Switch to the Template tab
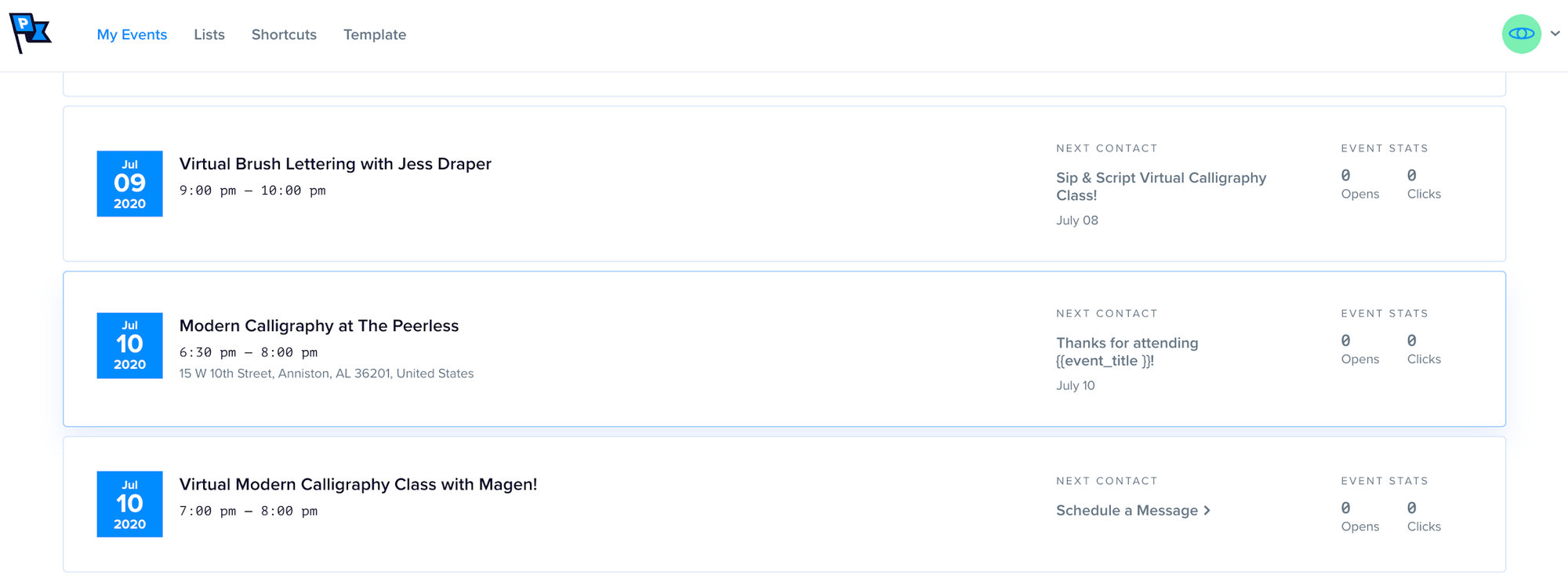Screen dimensions: 1568x579 point(375,35)
